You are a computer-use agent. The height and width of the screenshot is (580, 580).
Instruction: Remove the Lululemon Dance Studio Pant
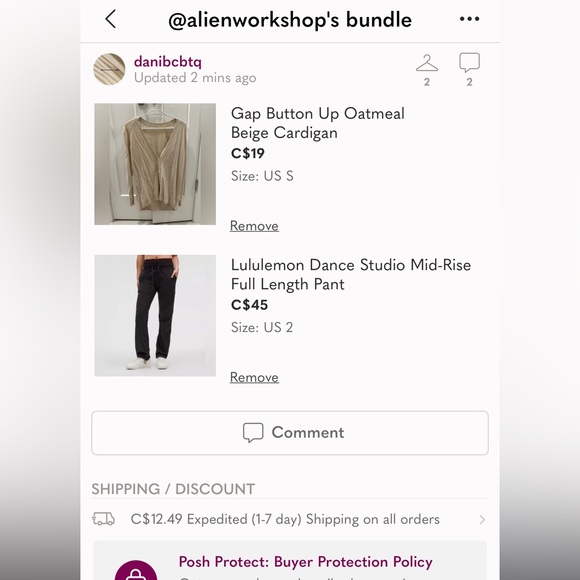click(x=254, y=377)
